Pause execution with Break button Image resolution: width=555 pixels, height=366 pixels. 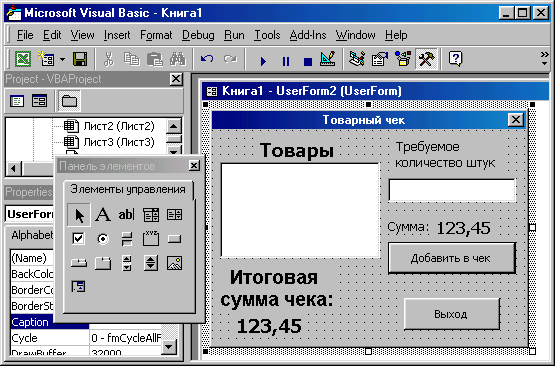pos(286,61)
